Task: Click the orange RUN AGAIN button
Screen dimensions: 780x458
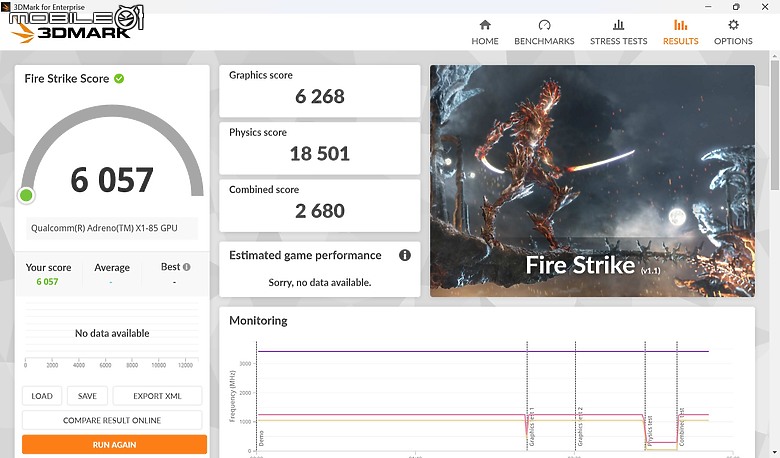Action: [x=114, y=445]
